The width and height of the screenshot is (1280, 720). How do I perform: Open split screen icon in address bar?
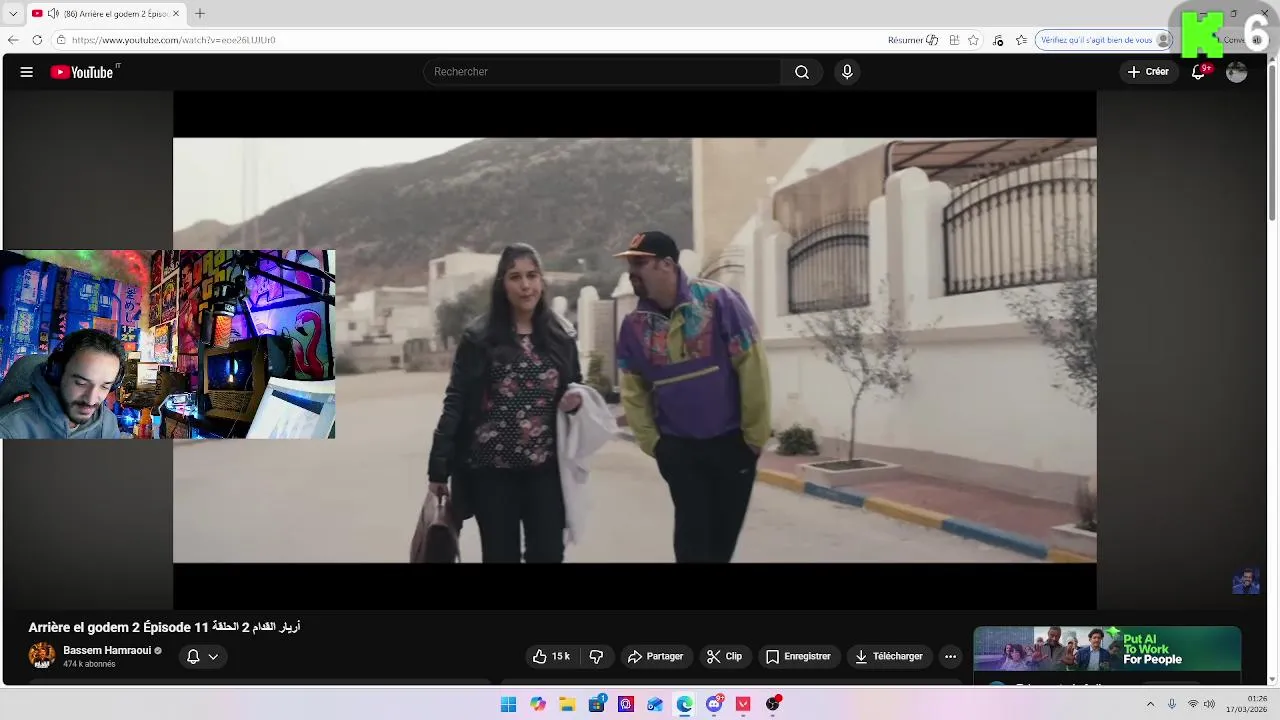pos(954,40)
